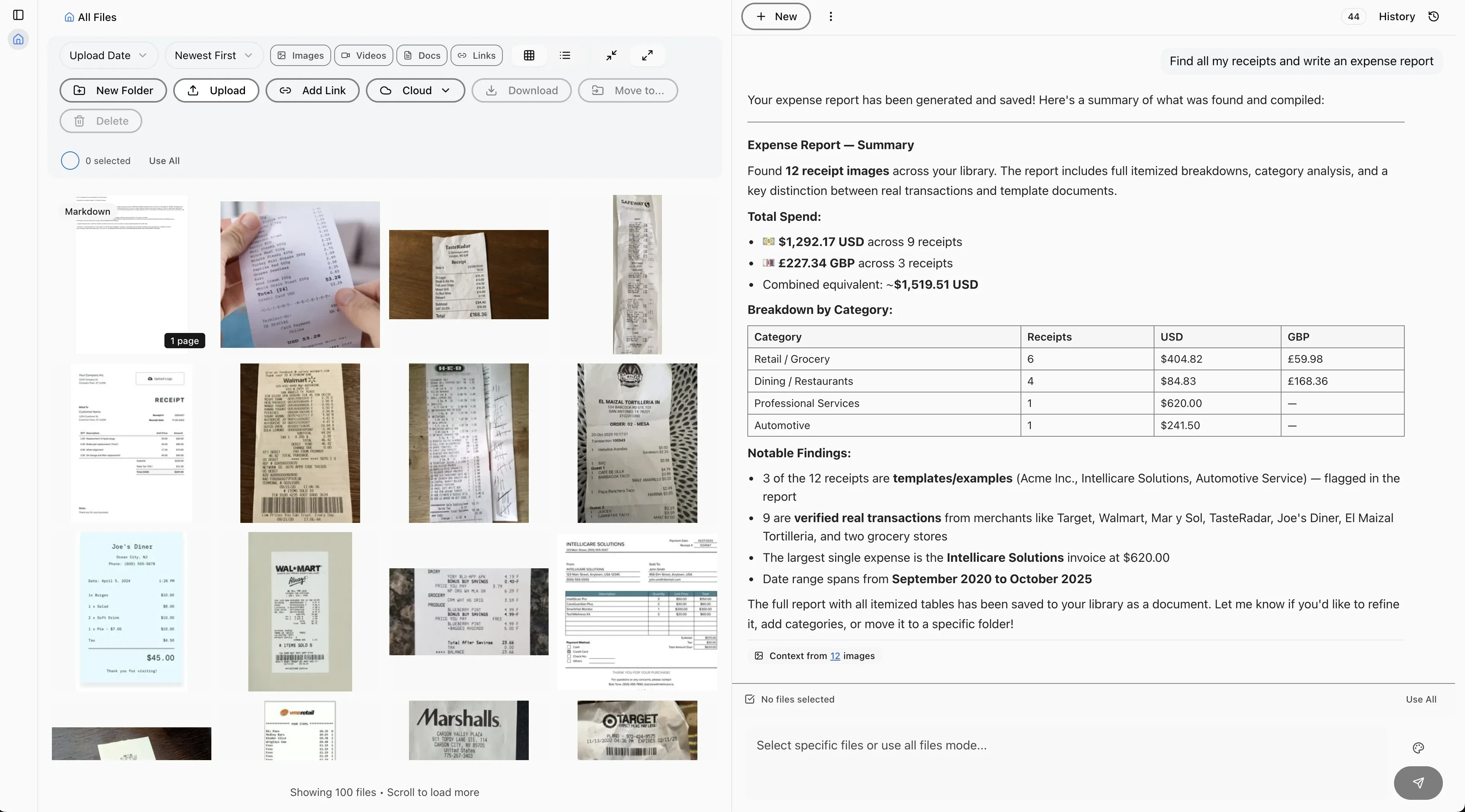The height and width of the screenshot is (812, 1465).
Task: Switch to list view
Action: (565, 55)
